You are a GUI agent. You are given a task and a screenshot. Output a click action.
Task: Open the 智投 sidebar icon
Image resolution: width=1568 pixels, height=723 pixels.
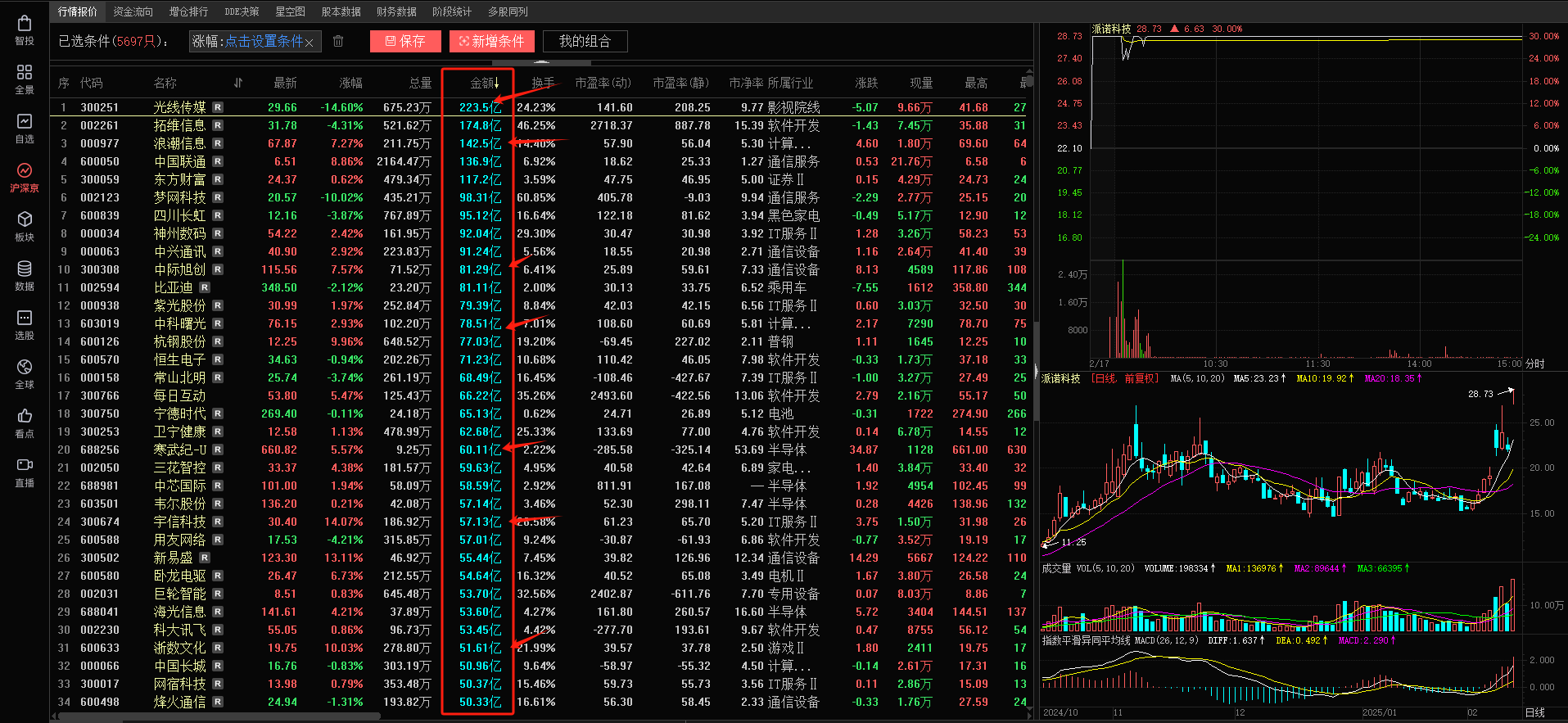pyautogui.click(x=25, y=30)
